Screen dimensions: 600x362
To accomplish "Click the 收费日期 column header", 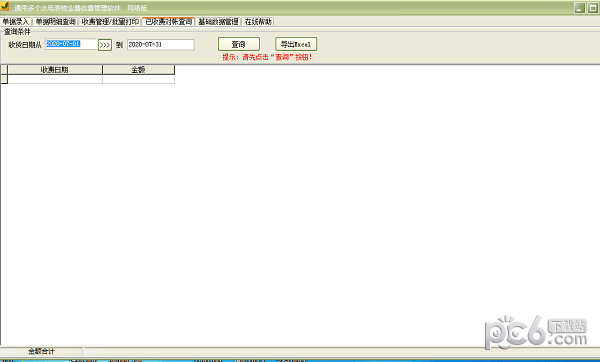I will [x=55, y=70].
